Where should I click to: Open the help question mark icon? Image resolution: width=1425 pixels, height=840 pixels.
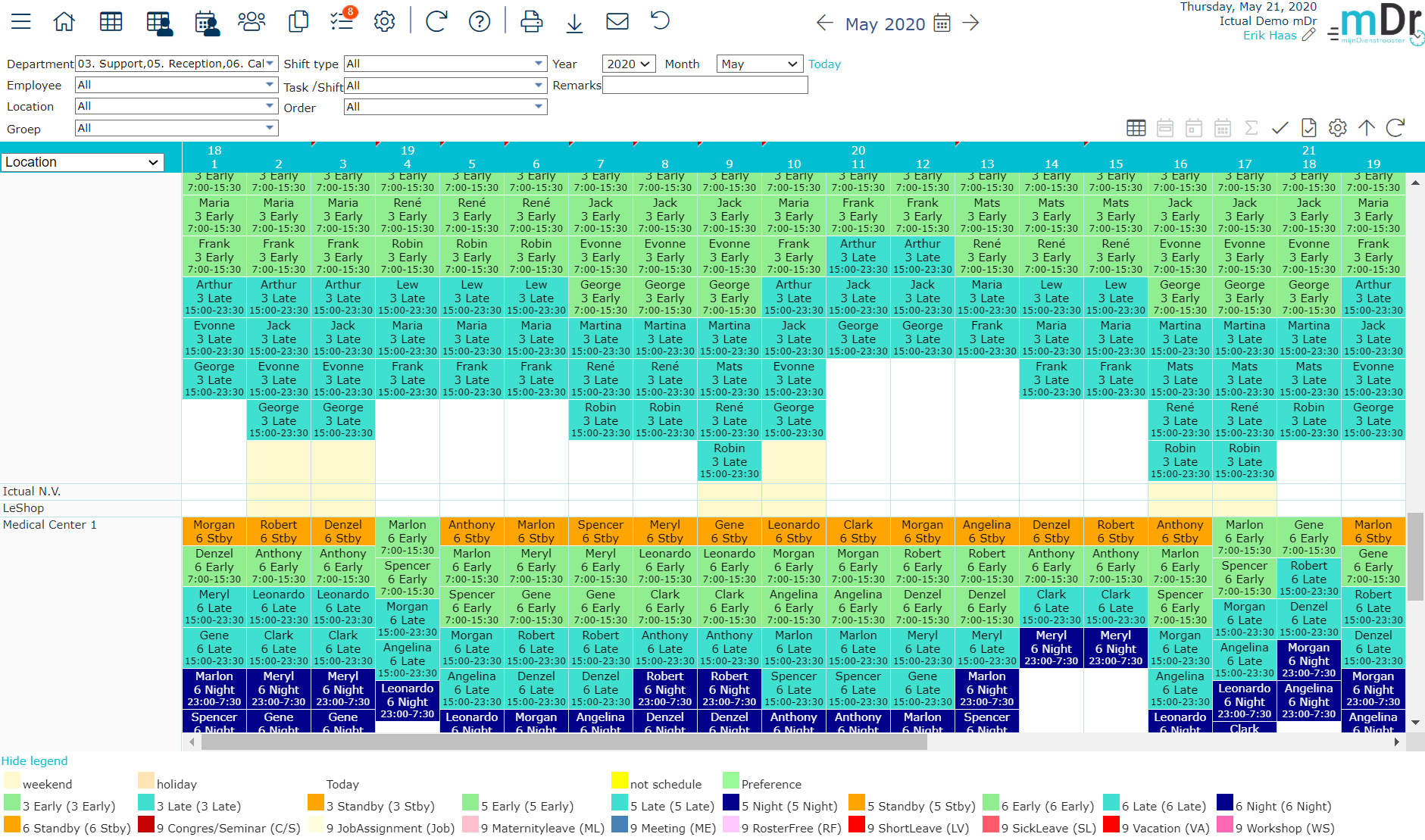480,21
